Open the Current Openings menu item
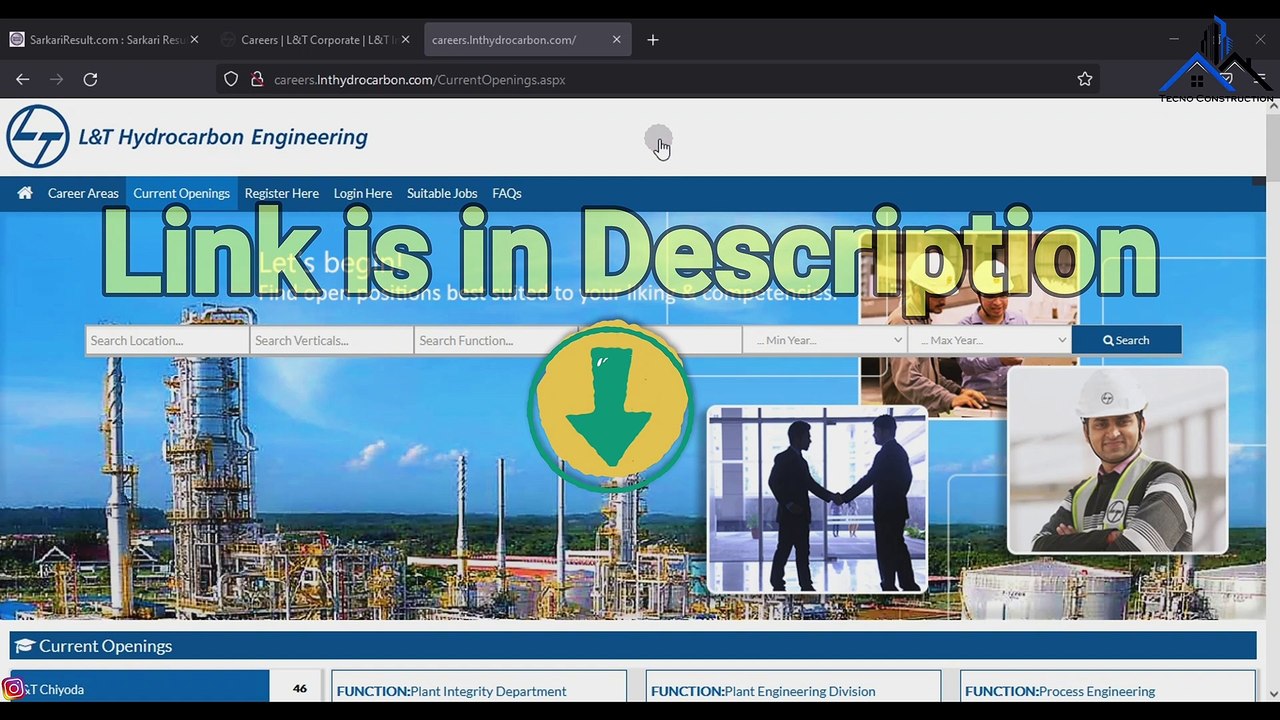The width and height of the screenshot is (1280, 720). (181, 193)
